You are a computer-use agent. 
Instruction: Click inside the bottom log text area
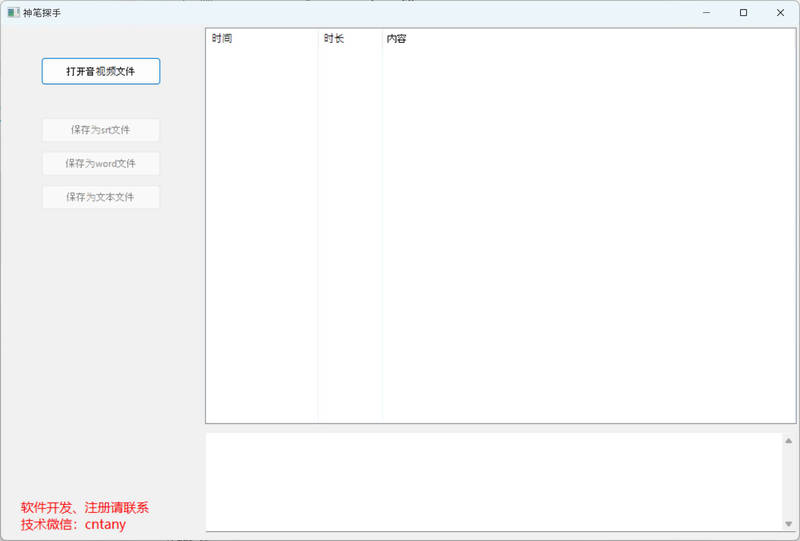(x=494, y=482)
